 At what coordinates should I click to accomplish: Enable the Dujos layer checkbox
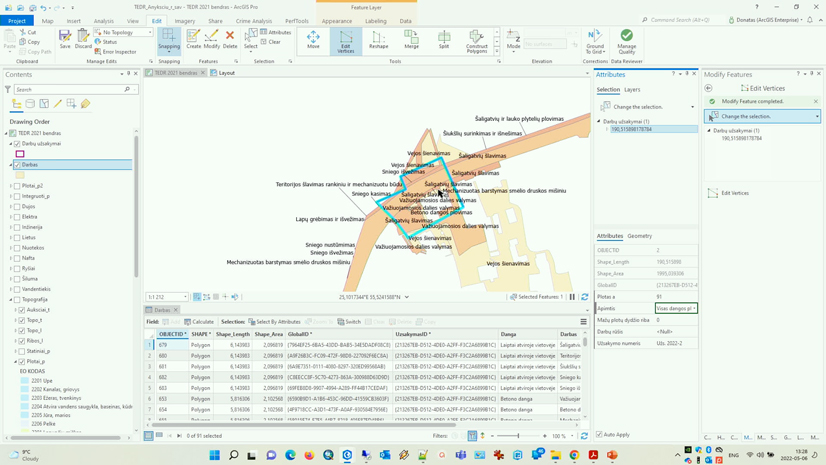[x=17, y=206]
